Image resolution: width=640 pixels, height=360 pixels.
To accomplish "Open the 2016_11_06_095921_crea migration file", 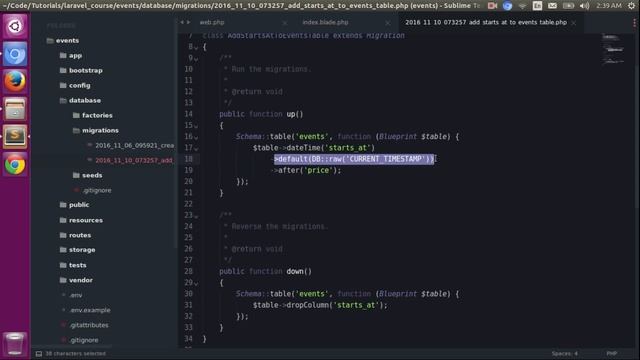I will pos(134,145).
